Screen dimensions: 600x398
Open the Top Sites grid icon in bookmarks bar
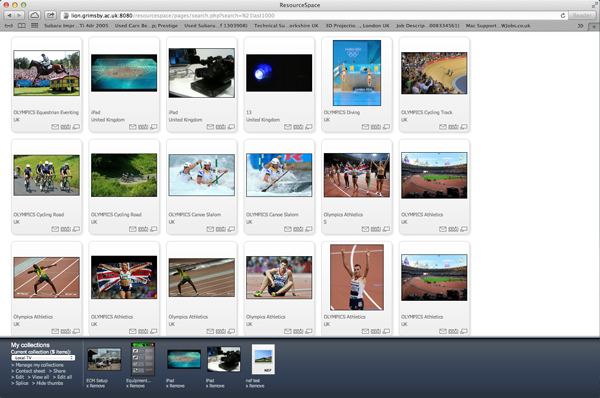tap(34, 26)
